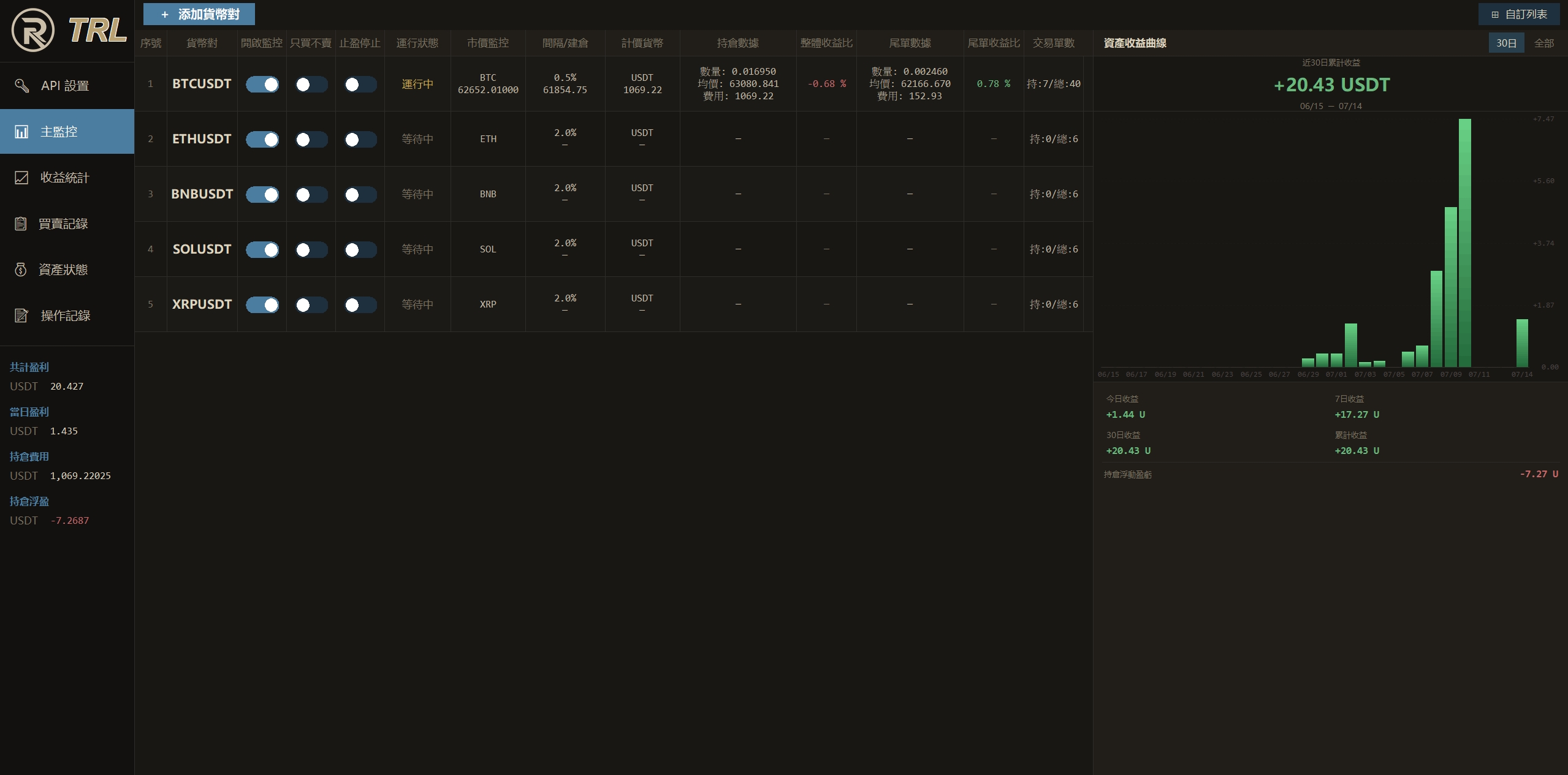Screen dimensions: 1568x775
Task: Click the ETHUSDT pair name
Action: point(202,139)
